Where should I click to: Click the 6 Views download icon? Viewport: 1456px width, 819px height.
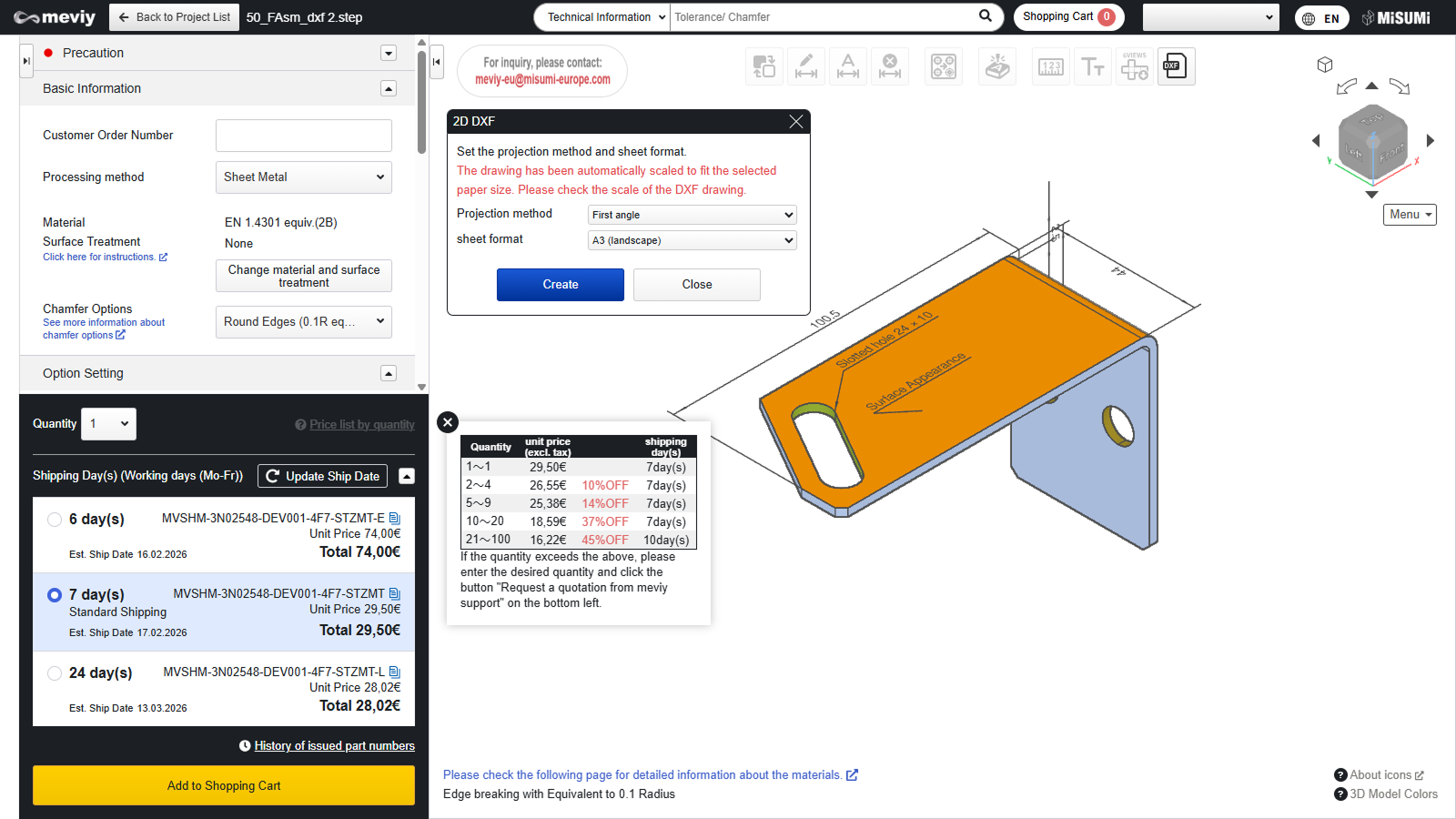(1134, 66)
